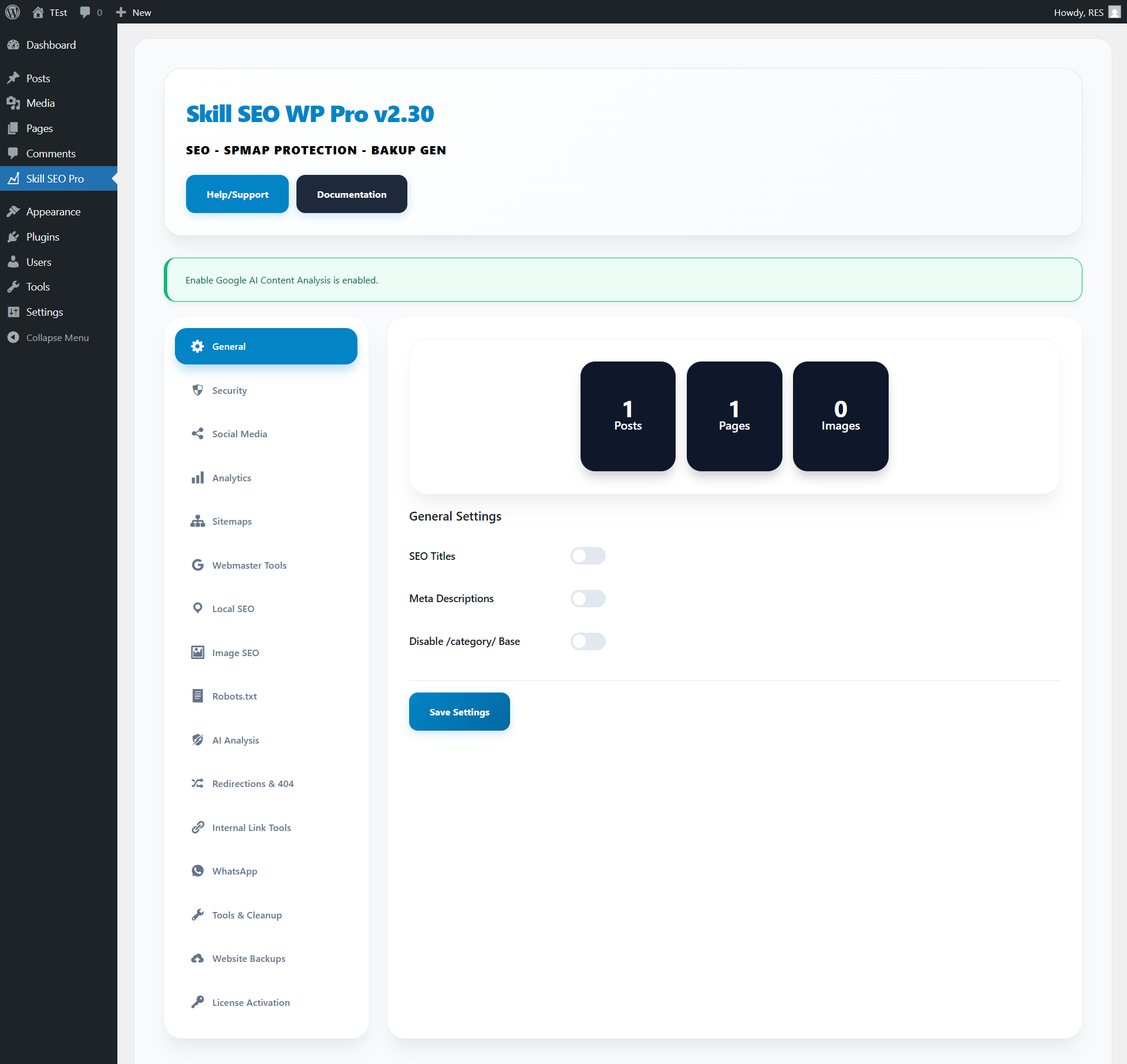Image resolution: width=1127 pixels, height=1064 pixels.
Task: Collapse the WordPress sidebar menu
Action: tap(57, 337)
